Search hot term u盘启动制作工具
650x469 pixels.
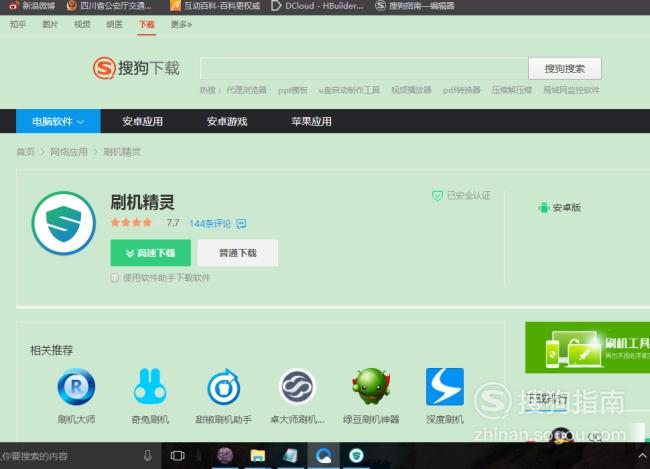(349, 90)
